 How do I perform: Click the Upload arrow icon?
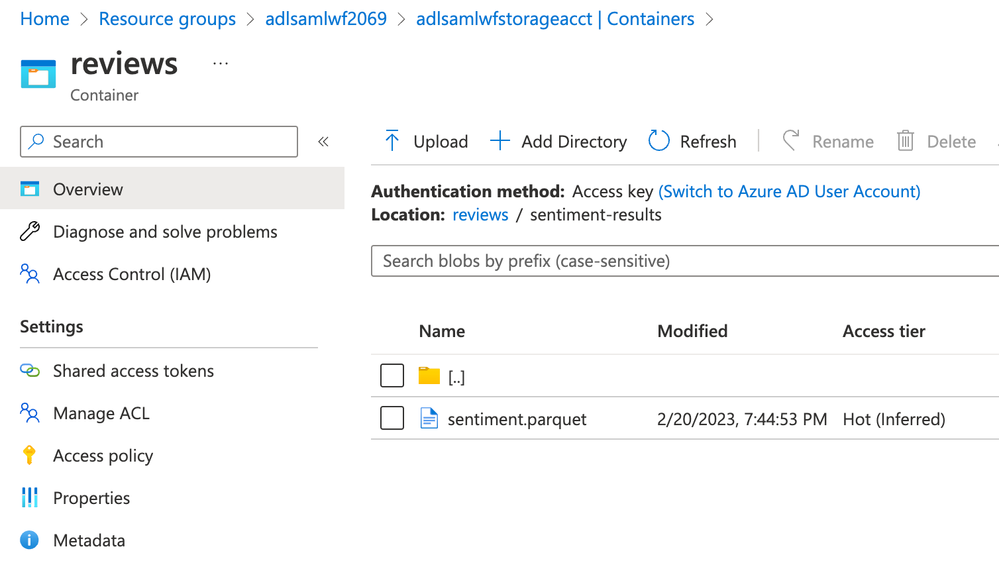point(392,141)
